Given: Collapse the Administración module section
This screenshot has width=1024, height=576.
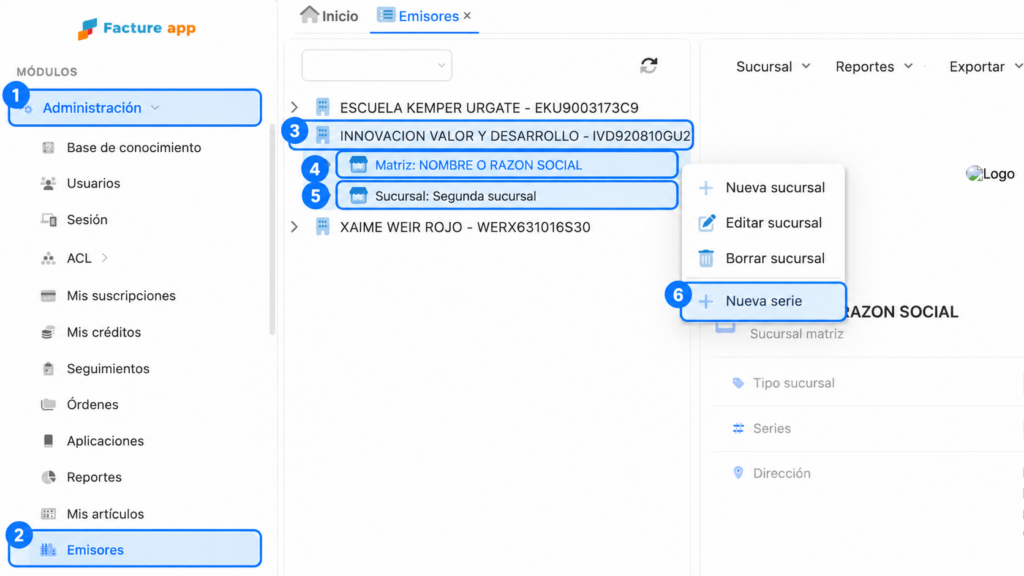Looking at the screenshot, I should click(x=135, y=108).
